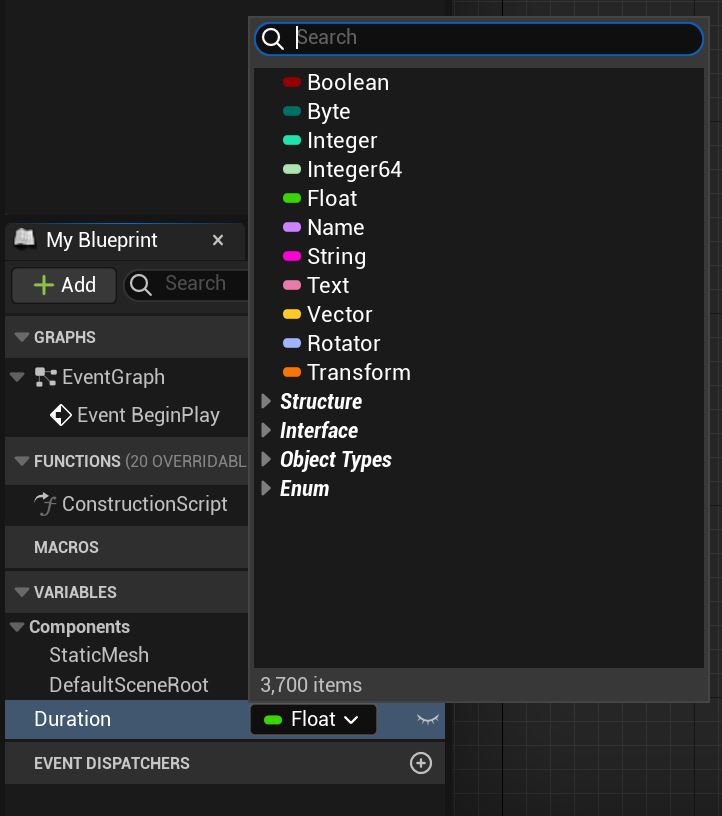Click the orange Transform color pill

(x=292, y=372)
